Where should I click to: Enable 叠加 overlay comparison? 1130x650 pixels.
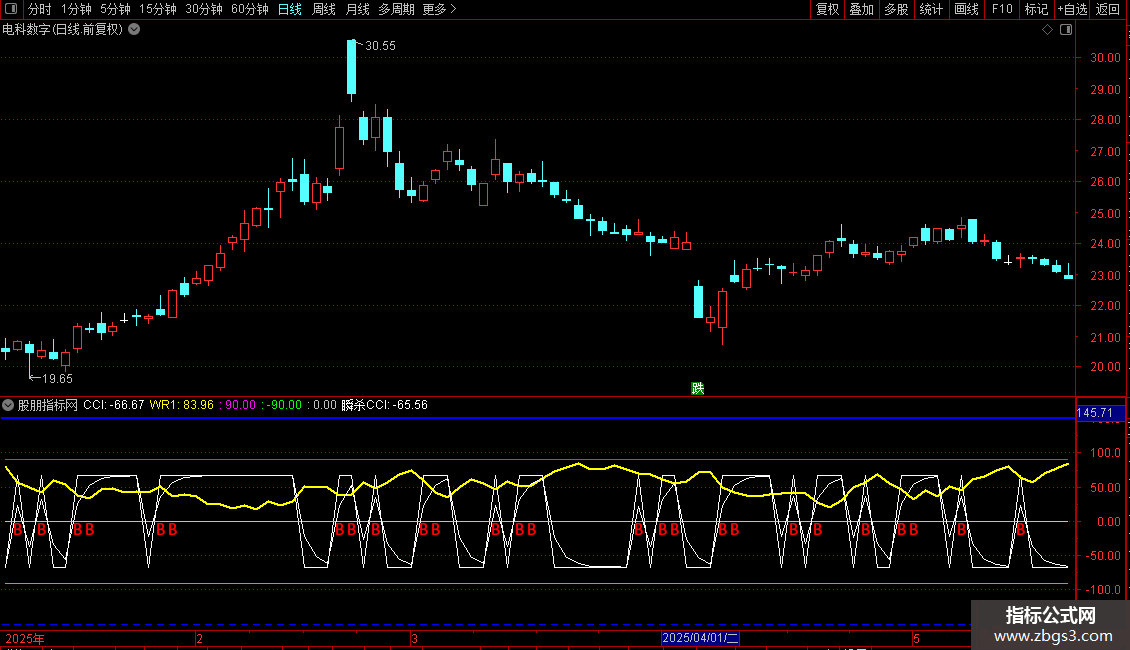coord(861,10)
